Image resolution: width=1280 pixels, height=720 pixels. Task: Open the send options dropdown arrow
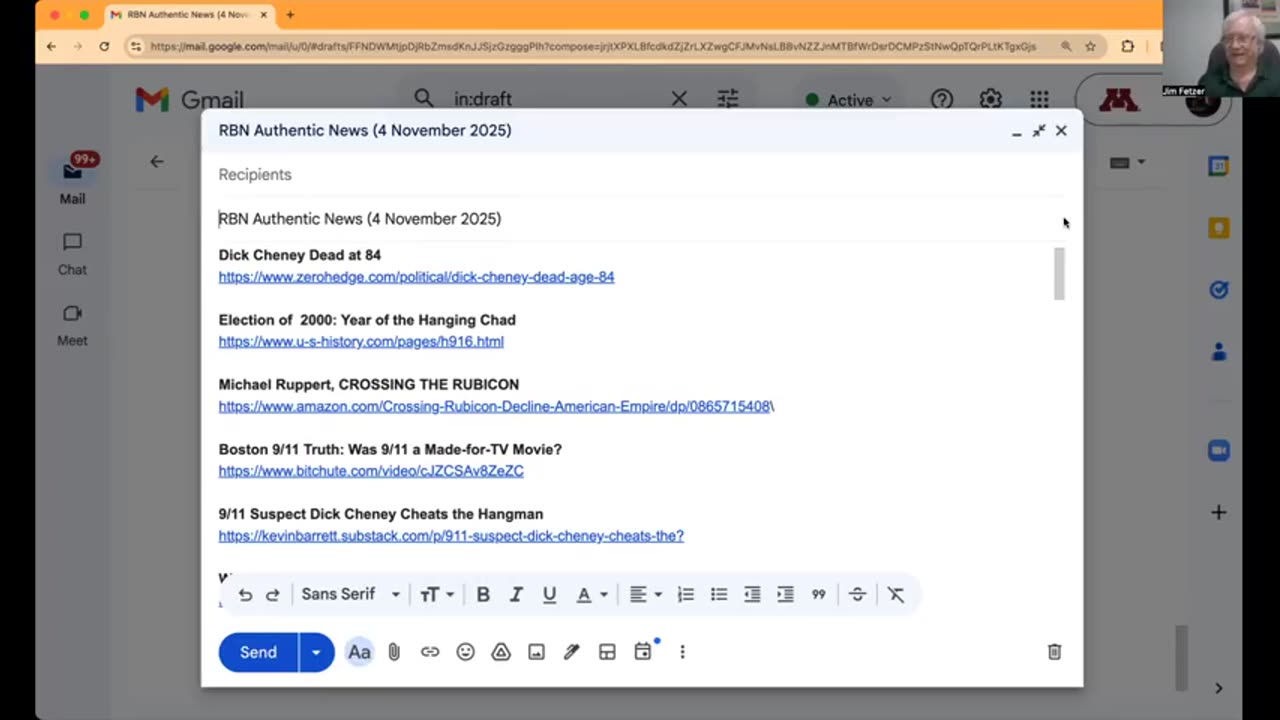pyautogui.click(x=316, y=652)
